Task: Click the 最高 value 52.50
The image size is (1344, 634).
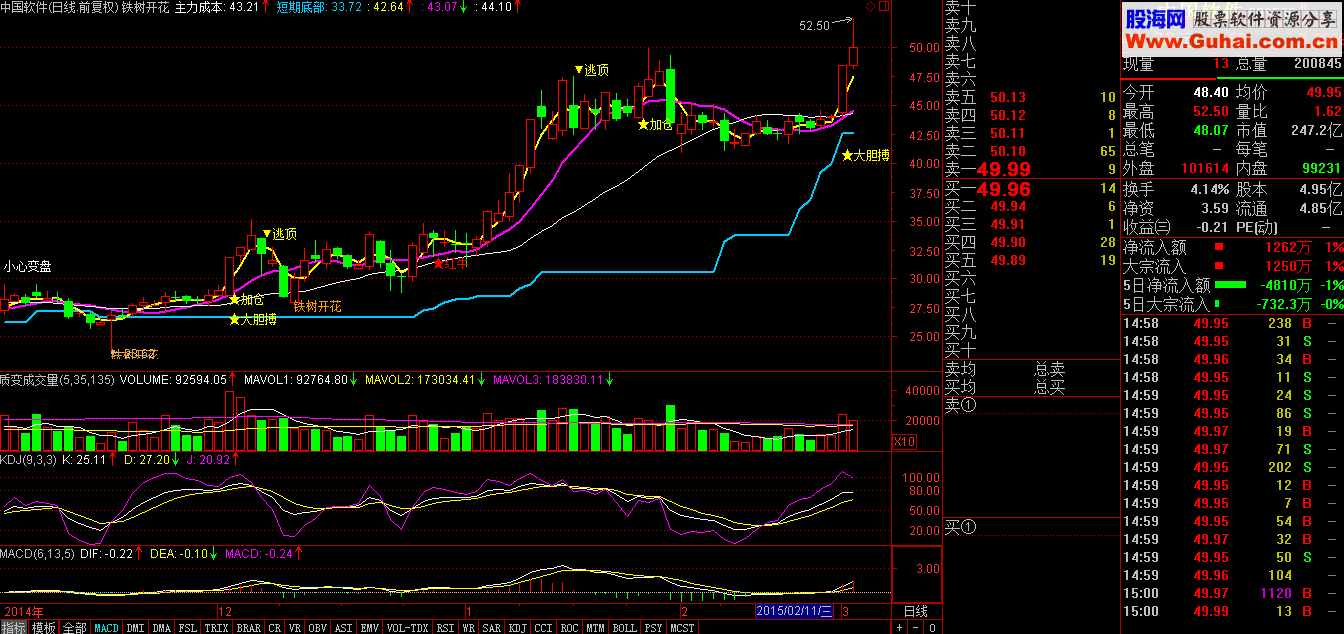Action: click(1209, 111)
